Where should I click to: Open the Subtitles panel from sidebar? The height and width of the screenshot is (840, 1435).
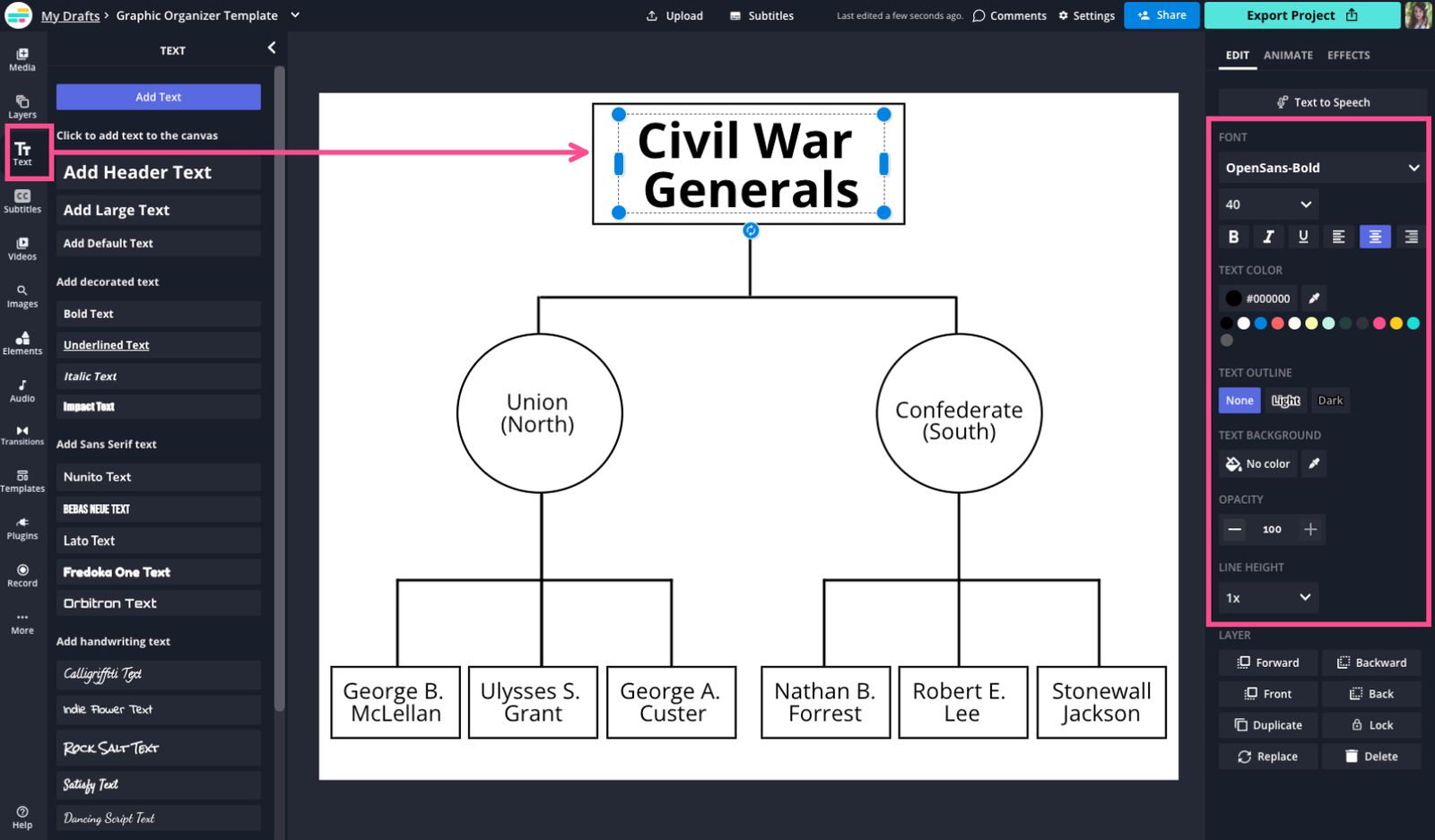(x=22, y=201)
